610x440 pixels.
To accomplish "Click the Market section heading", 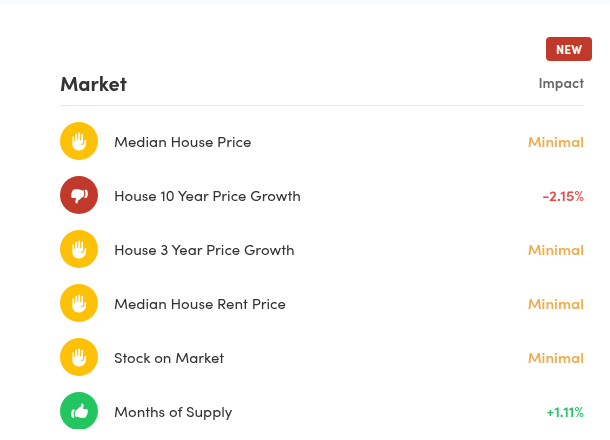I will pos(93,84).
